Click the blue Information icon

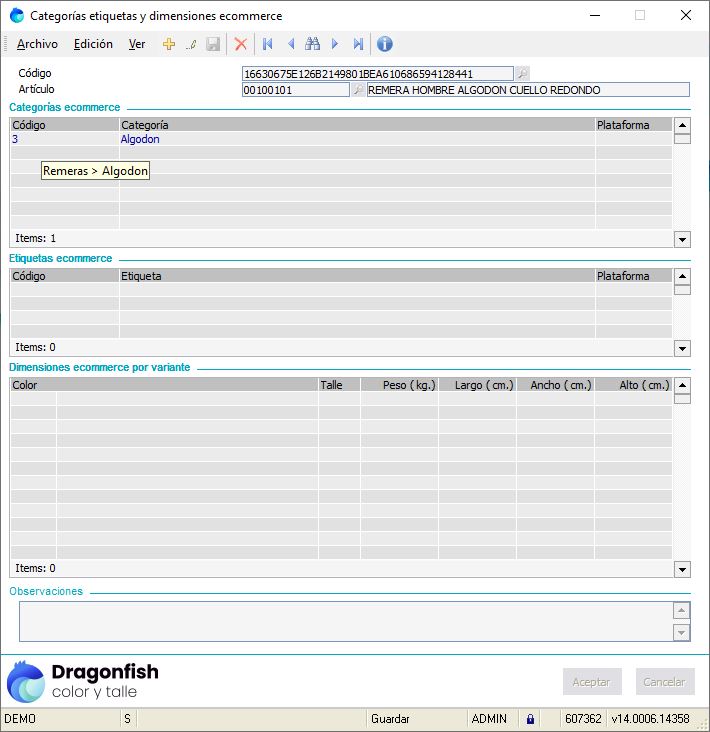(x=384, y=44)
